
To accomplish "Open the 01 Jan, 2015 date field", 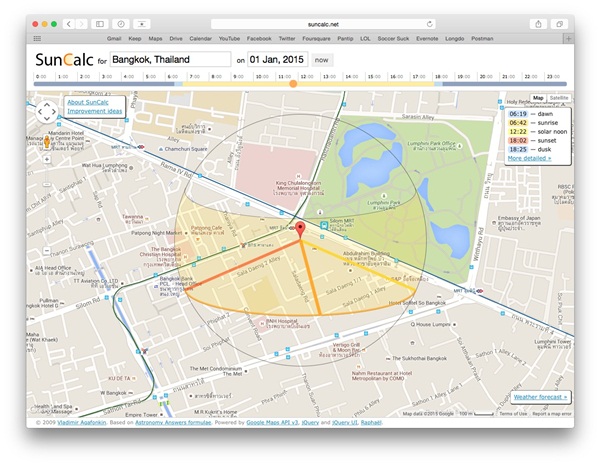I will [277, 60].
